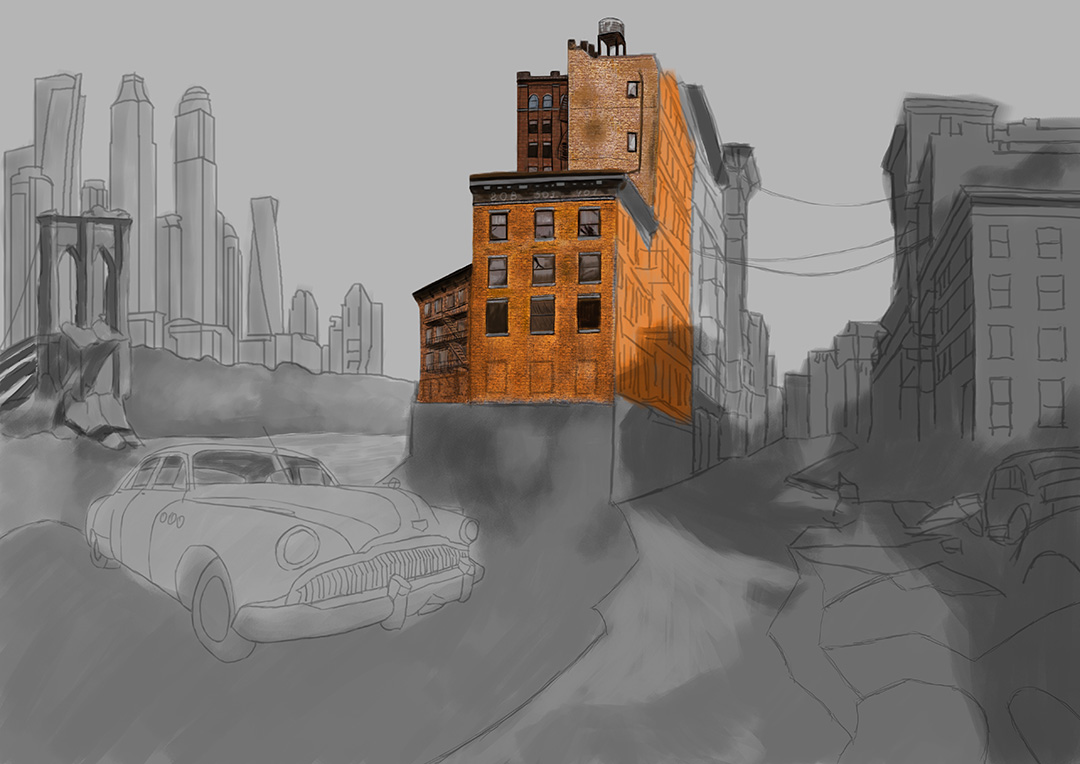Click the shadowed car on the right sidewalk

pos(1020,495)
